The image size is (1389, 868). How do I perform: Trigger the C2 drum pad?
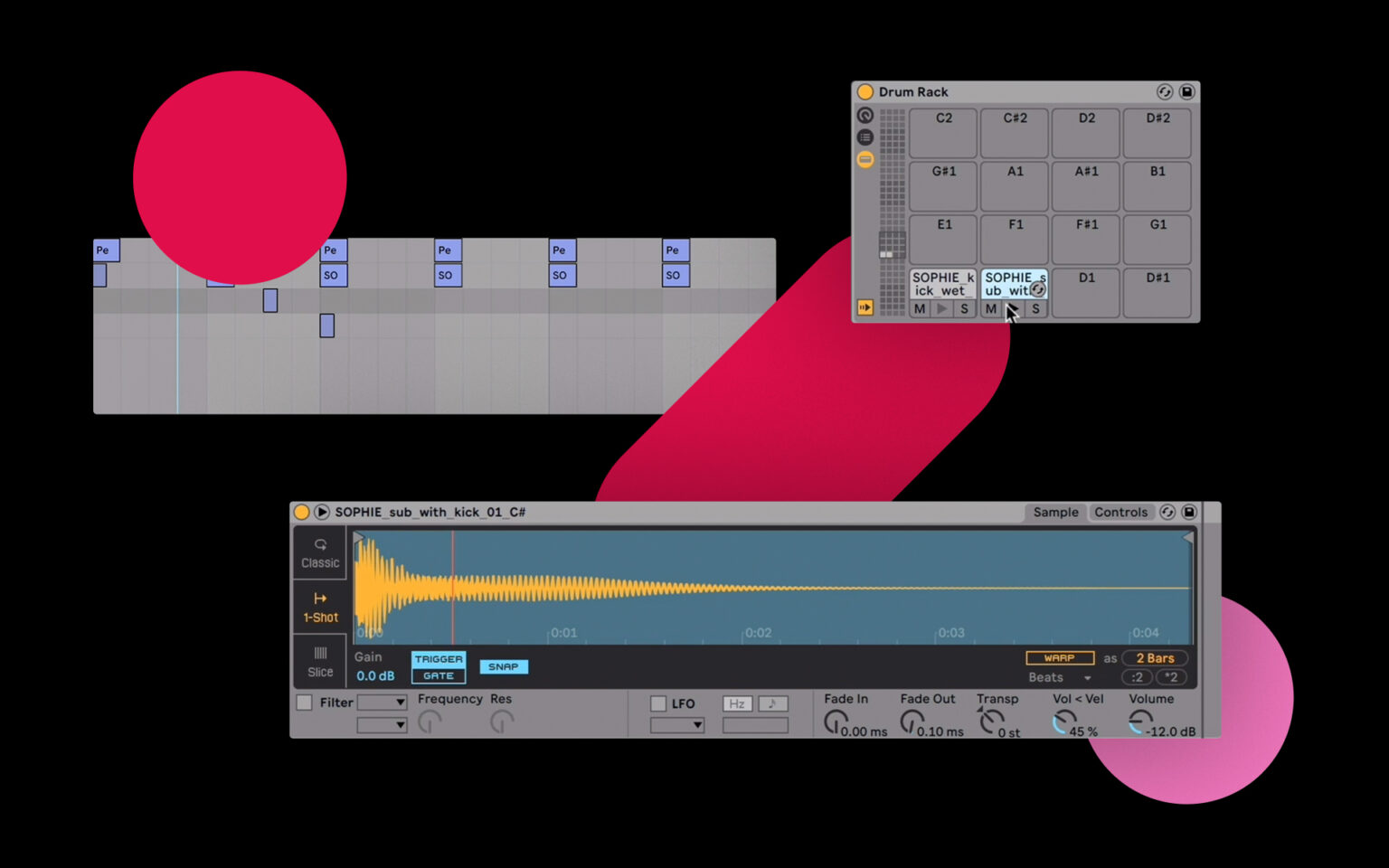pyautogui.click(x=943, y=132)
